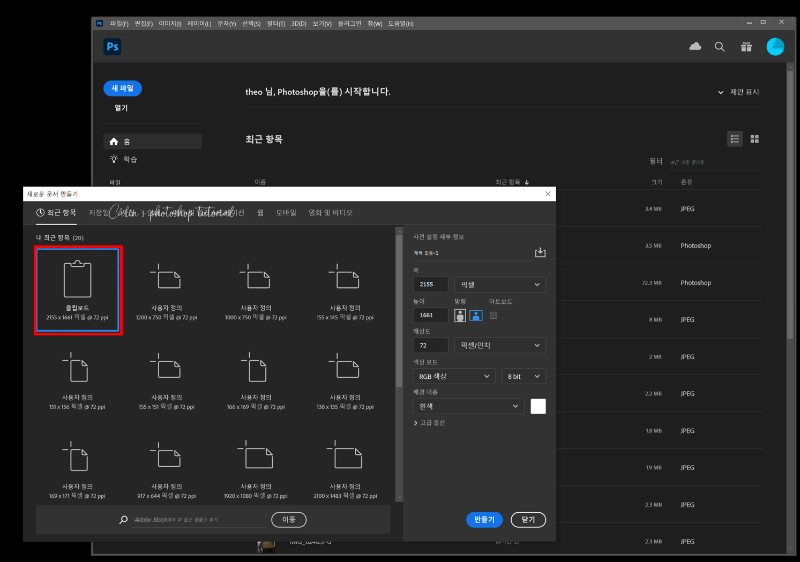
Task: Choose the custom 2100 x 1483 preset
Action: pyautogui.click(x=345, y=469)
